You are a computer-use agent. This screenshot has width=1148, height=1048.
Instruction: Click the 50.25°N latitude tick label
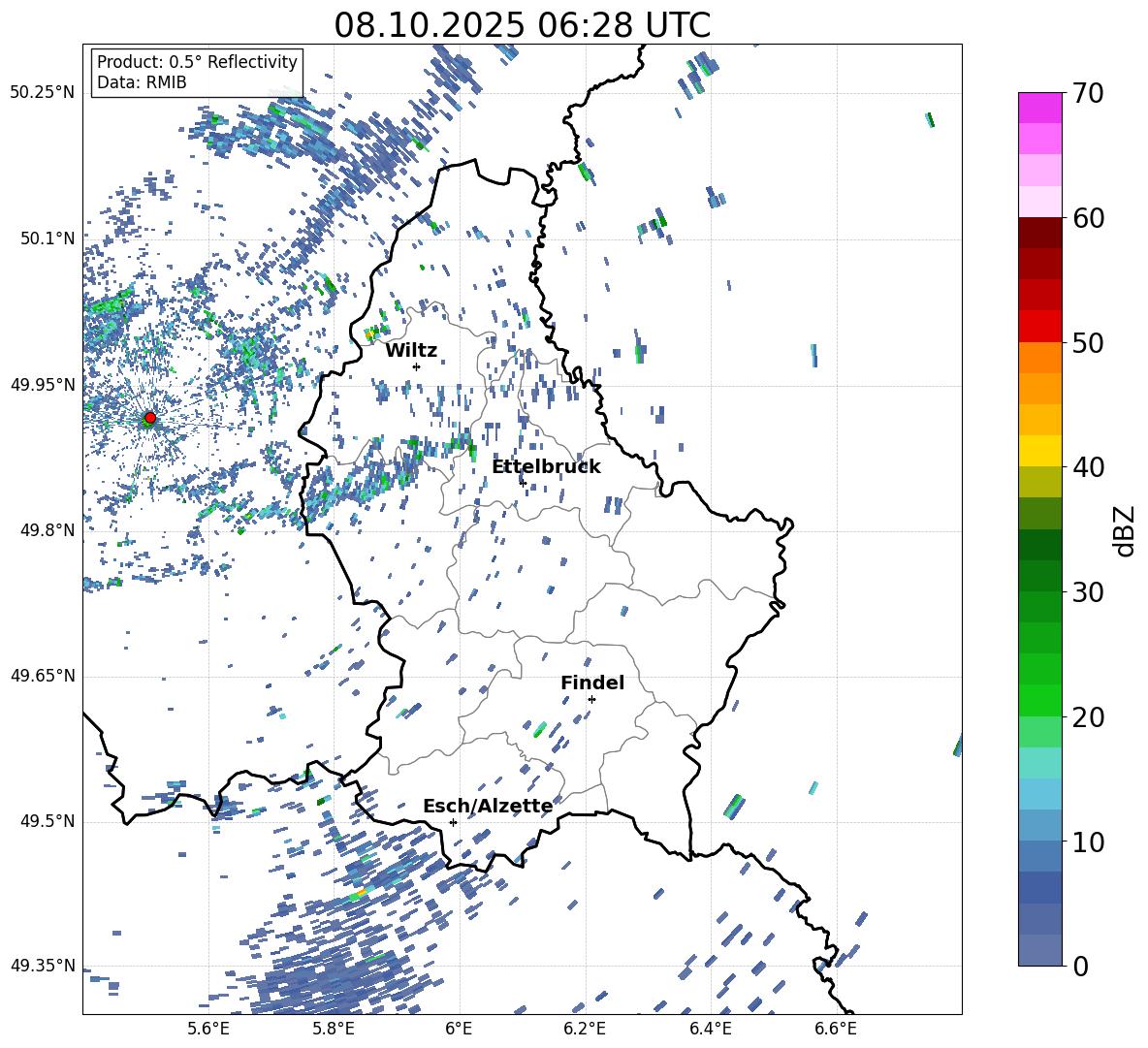pos(43,93)
